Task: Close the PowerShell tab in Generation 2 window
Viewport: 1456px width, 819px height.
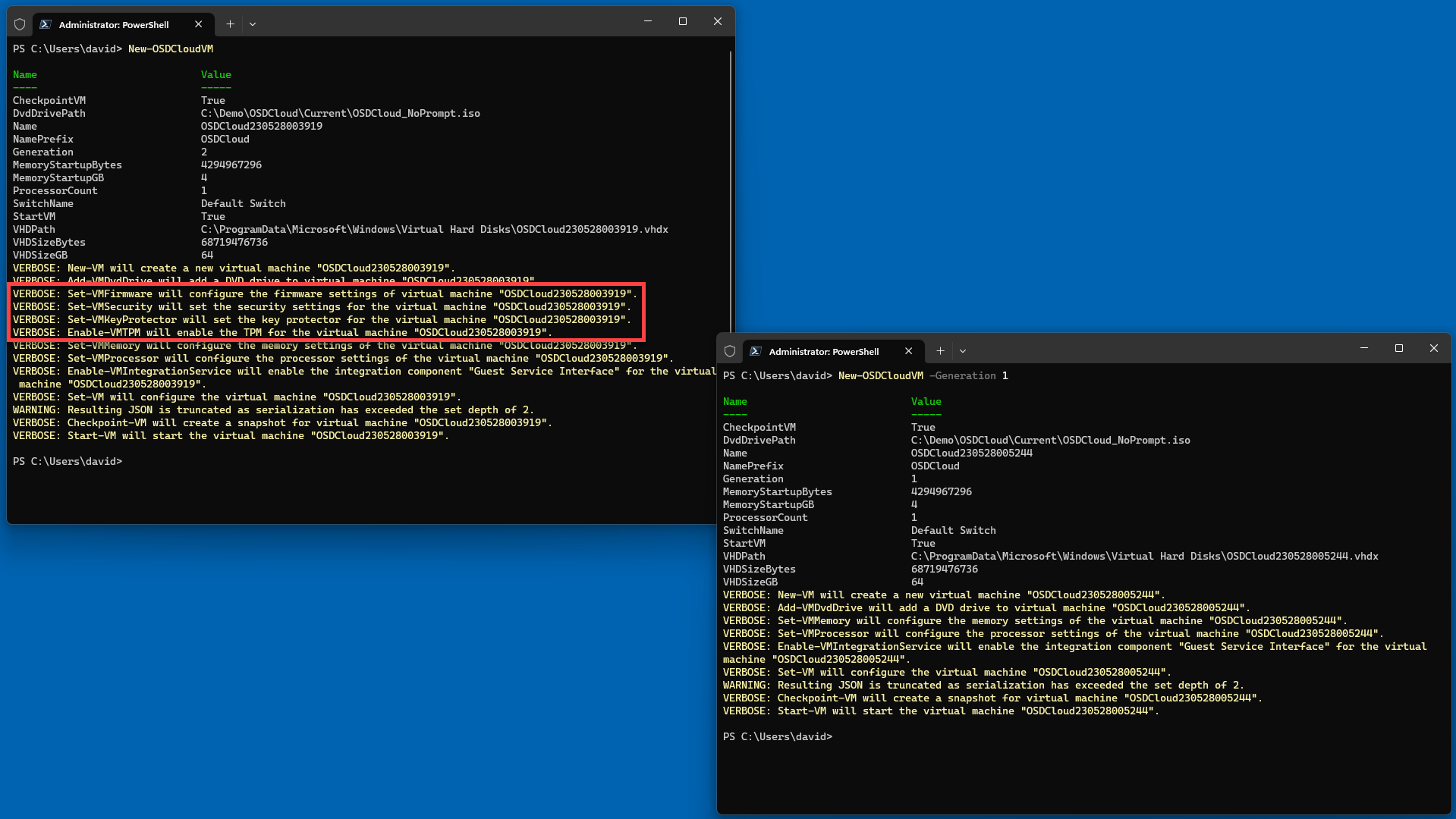Action: (x=199, y=24)
